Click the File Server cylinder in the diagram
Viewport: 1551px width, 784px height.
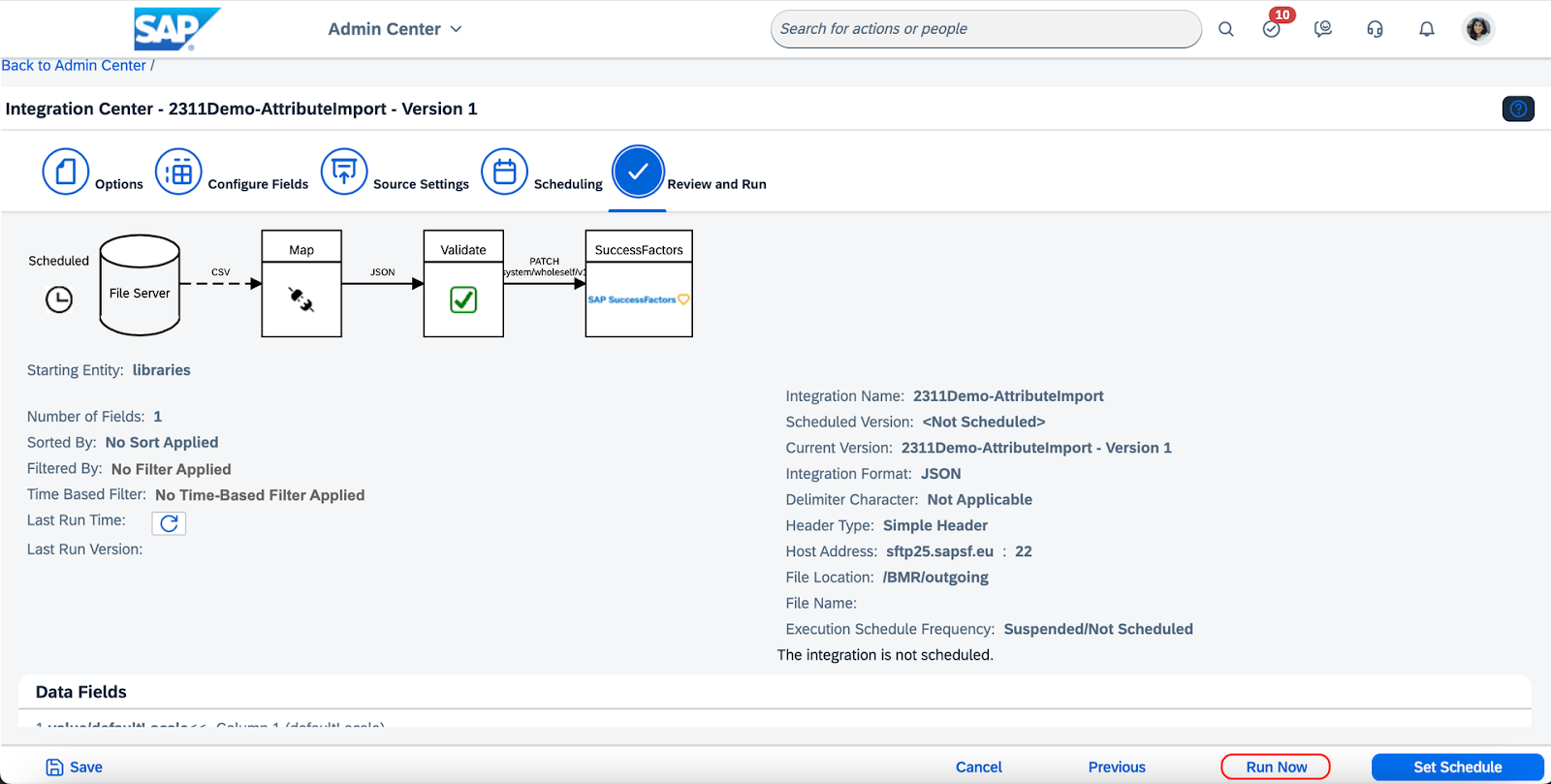(x=140, y=285)
